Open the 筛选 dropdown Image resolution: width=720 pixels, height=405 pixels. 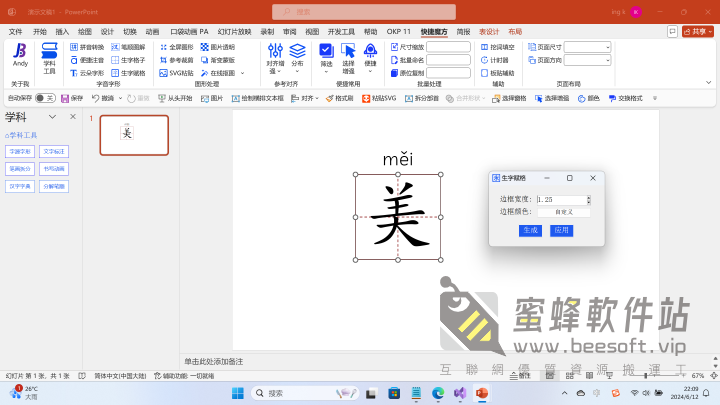tap(326, 58)
